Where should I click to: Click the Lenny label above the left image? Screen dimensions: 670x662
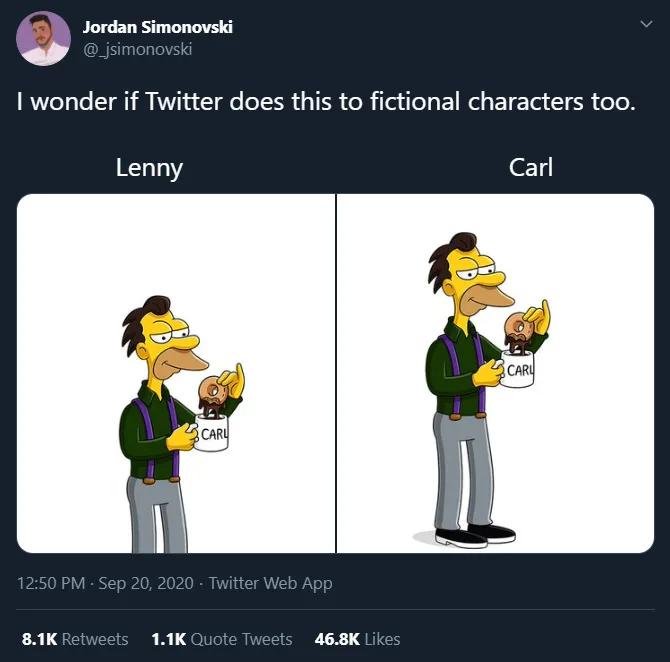[149, 167]
